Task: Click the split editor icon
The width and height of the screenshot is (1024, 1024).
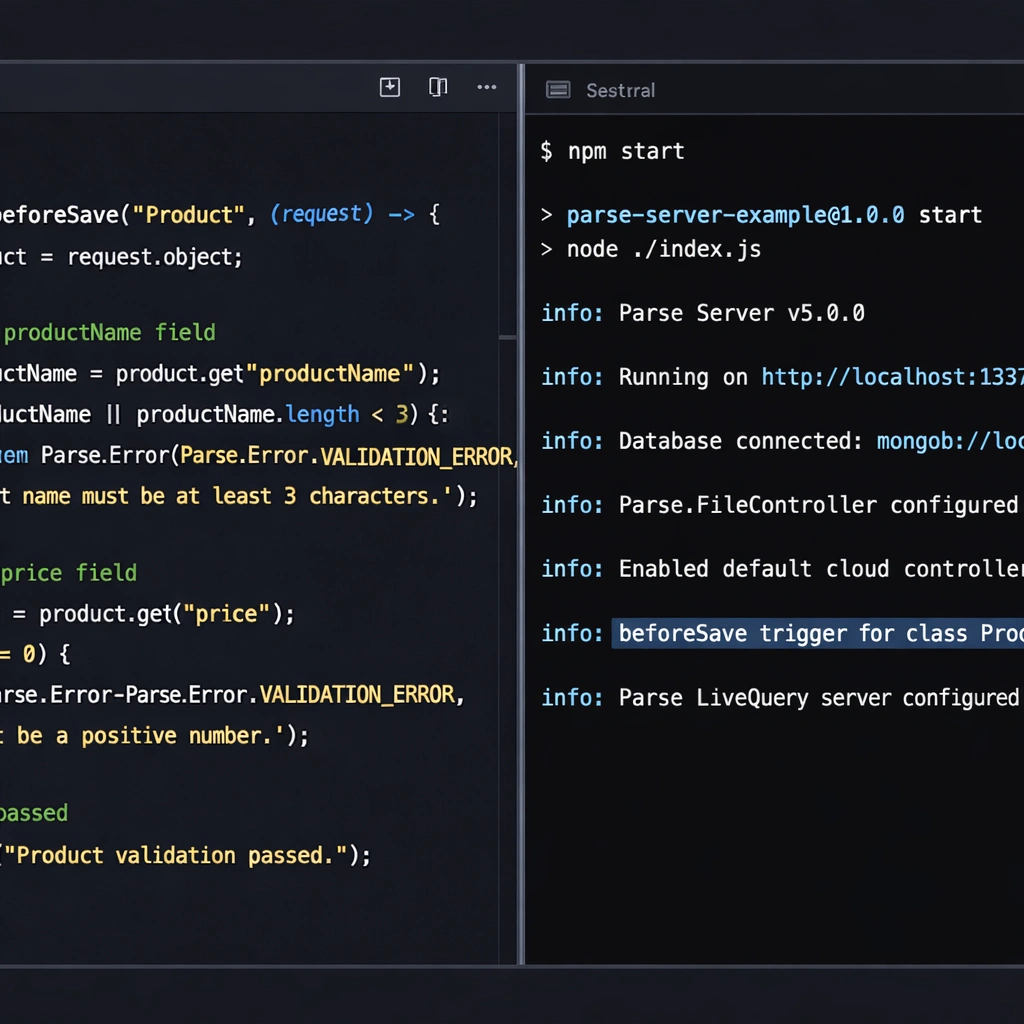Action: tap(438, 88)
